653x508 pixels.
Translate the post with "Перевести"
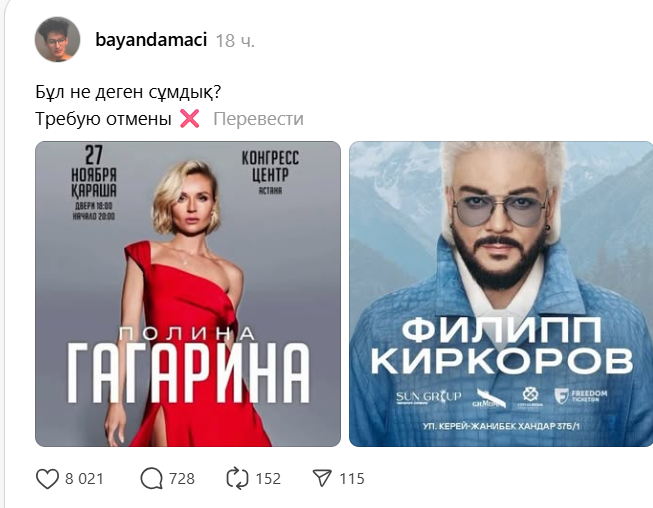[258, 119]
